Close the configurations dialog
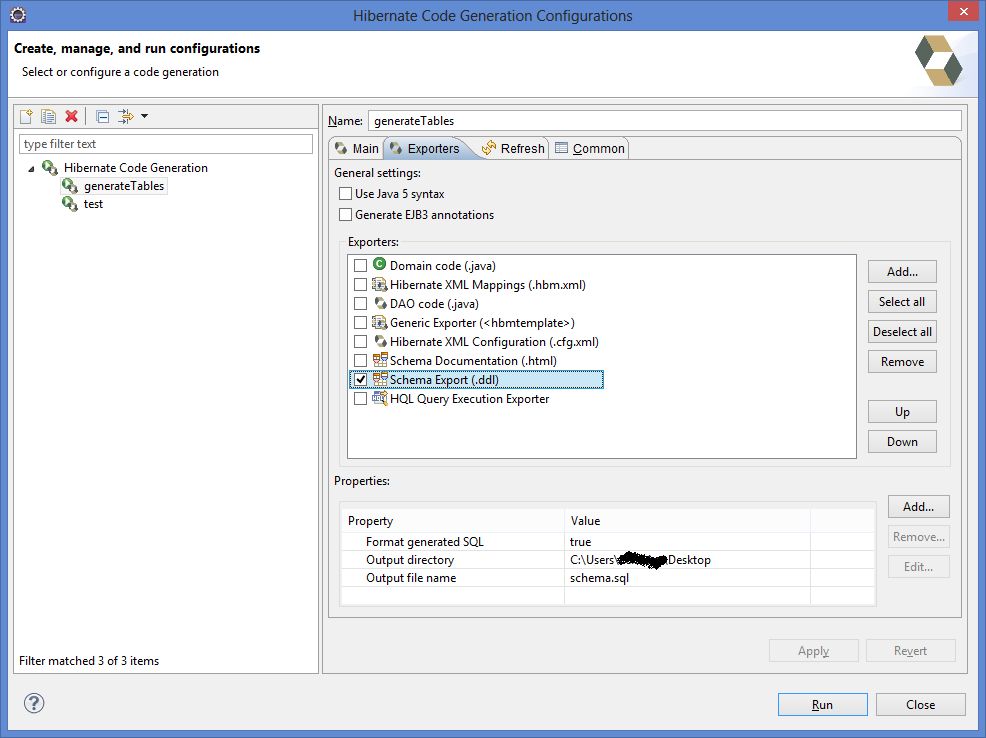The height and width of the screenshot is (738, 986). coord(920,705)
